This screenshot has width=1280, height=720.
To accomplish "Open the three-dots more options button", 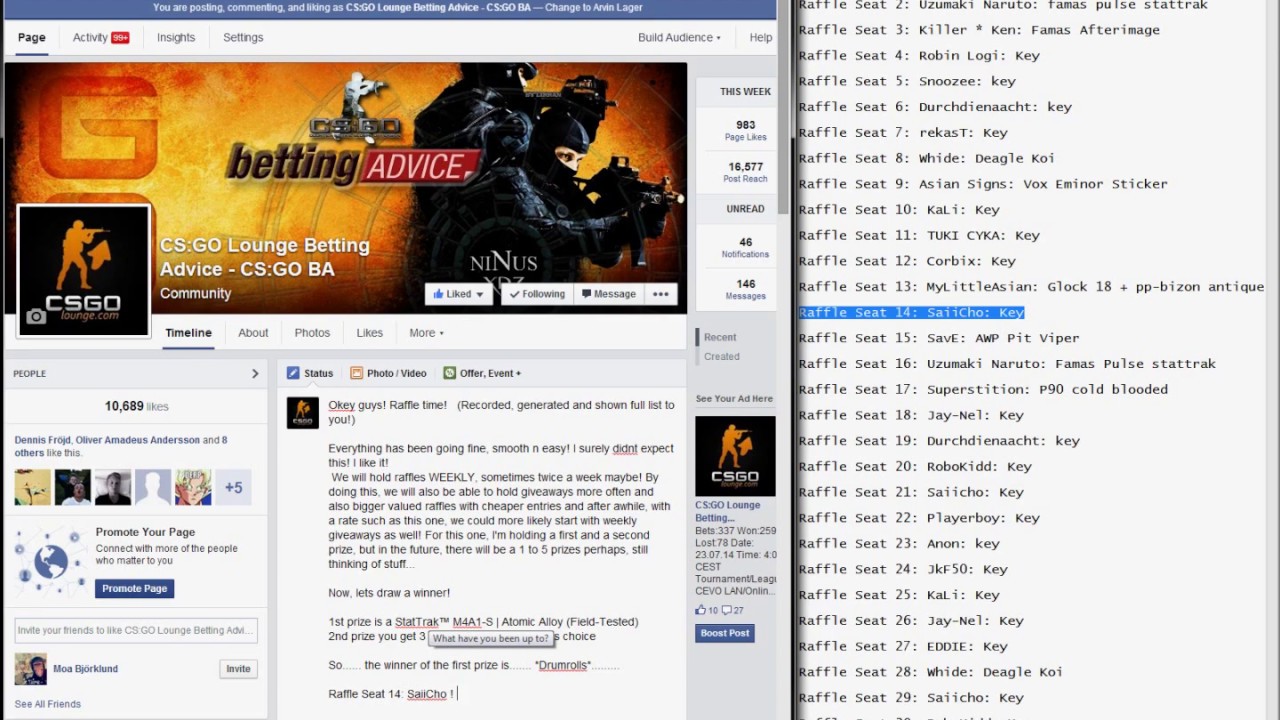I will click(x=661, y=294).
